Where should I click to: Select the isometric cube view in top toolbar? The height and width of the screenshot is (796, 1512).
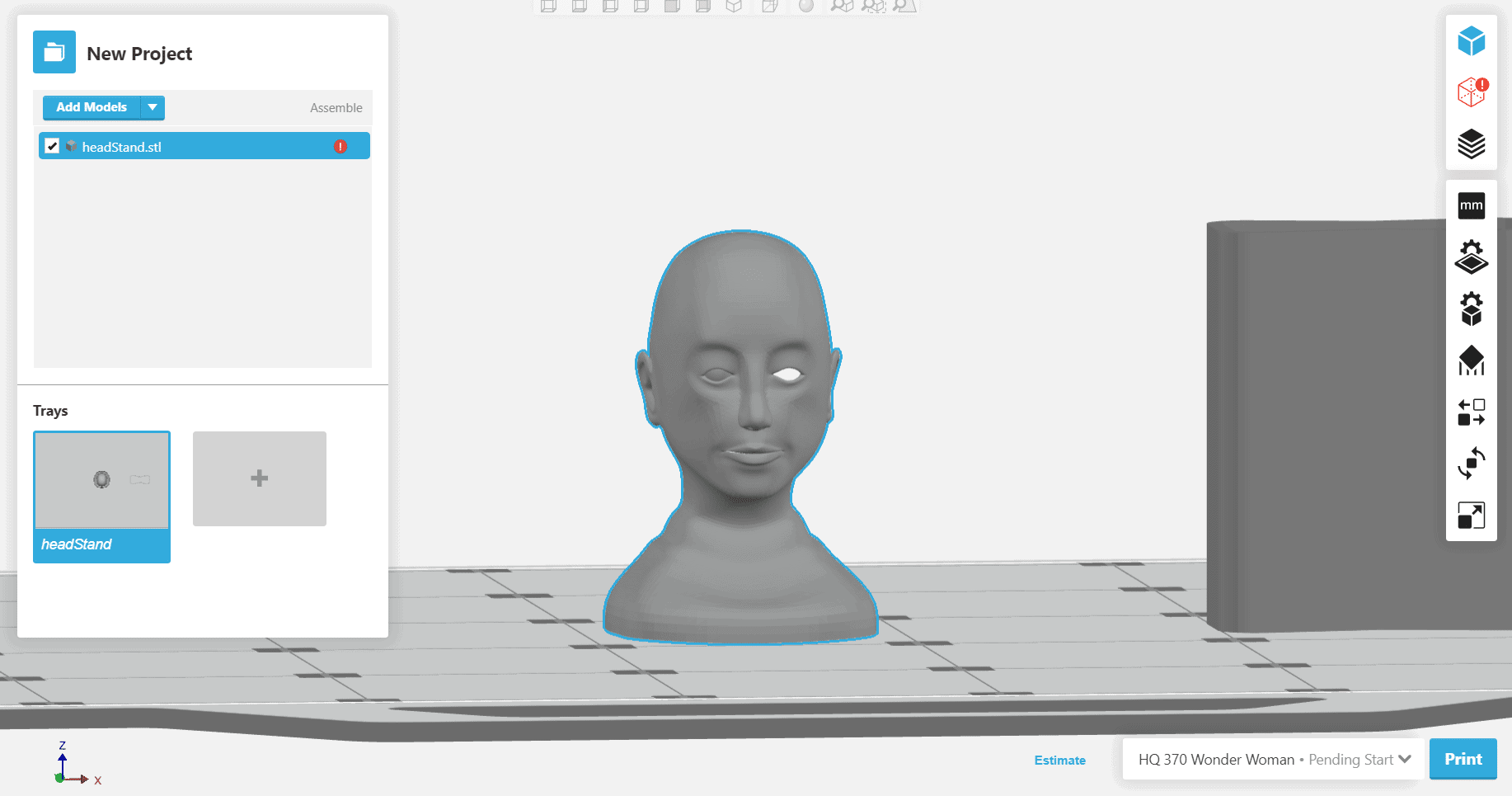point(734,6)
